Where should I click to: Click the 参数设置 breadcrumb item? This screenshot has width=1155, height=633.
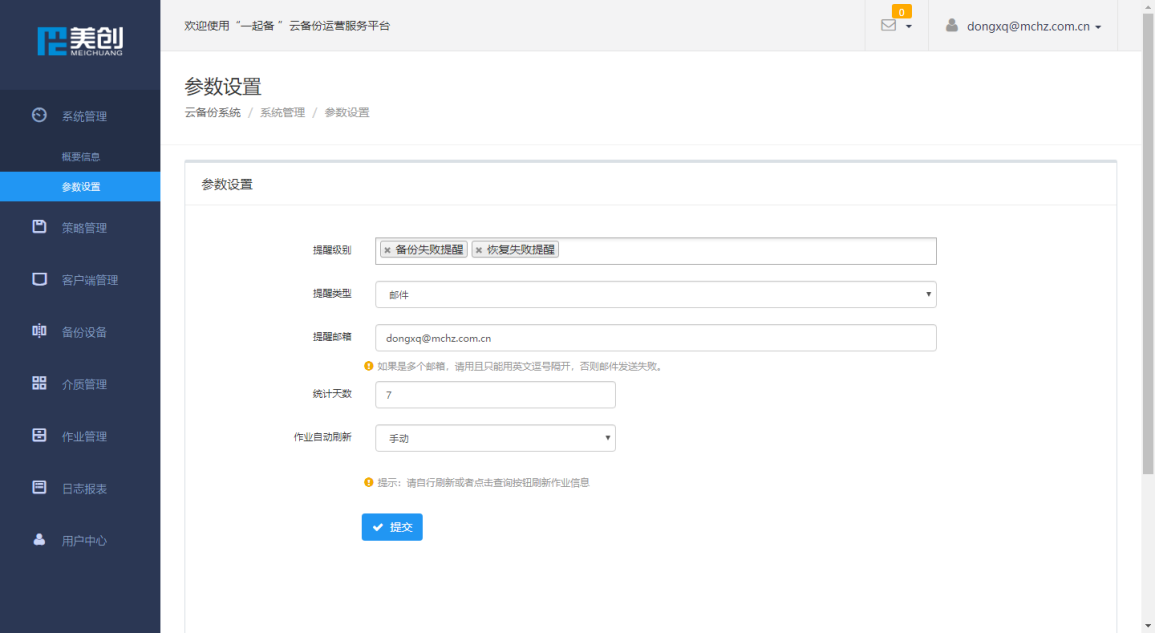pos(347,112)
